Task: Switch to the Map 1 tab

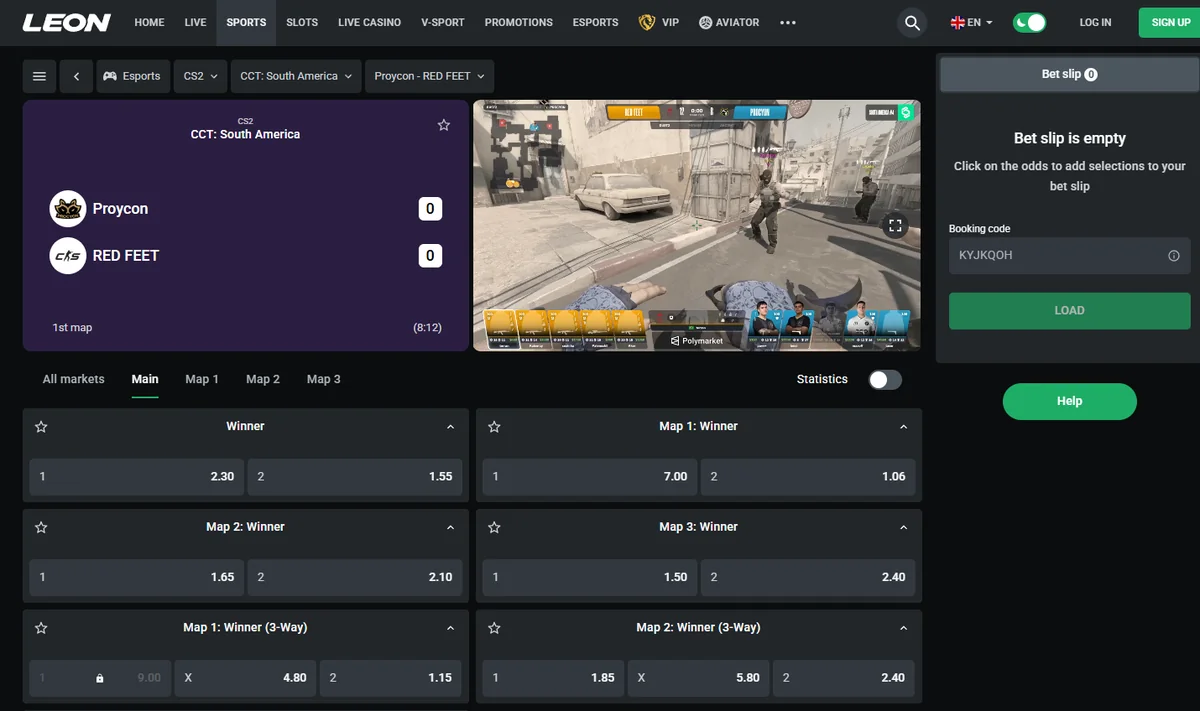Action: tap(202, 379)
